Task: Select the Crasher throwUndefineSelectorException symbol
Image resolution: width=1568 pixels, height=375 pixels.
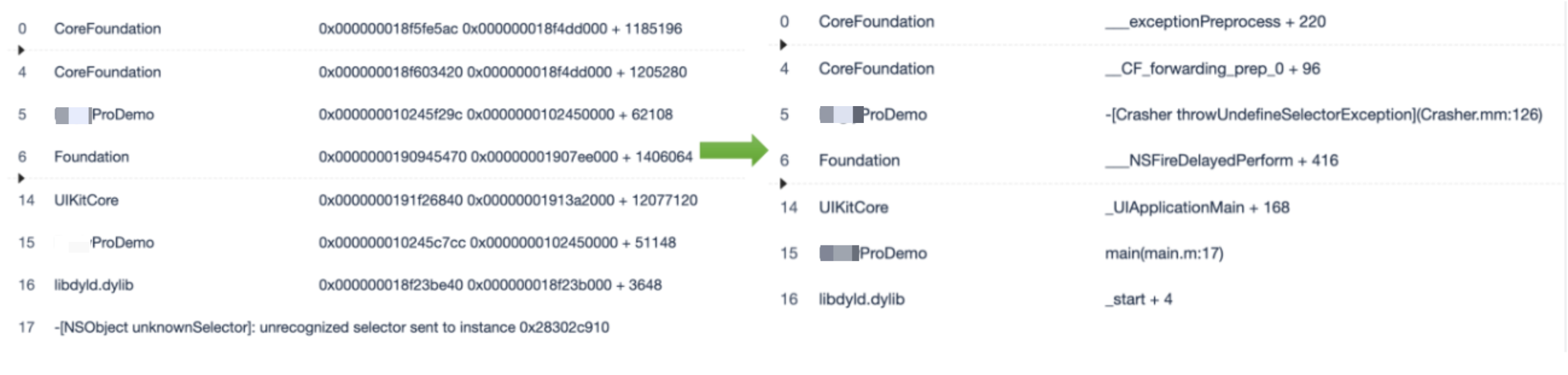Action: pyautogui.click(x=1324, y=115)
